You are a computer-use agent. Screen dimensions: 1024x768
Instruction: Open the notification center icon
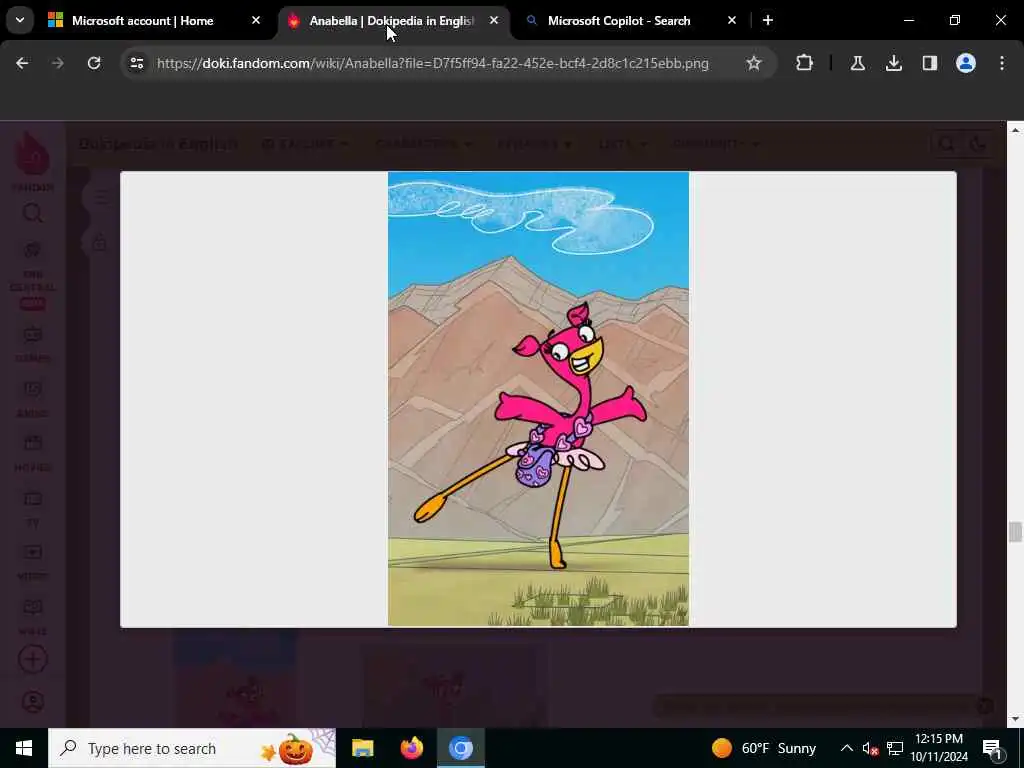click(993, 748)
